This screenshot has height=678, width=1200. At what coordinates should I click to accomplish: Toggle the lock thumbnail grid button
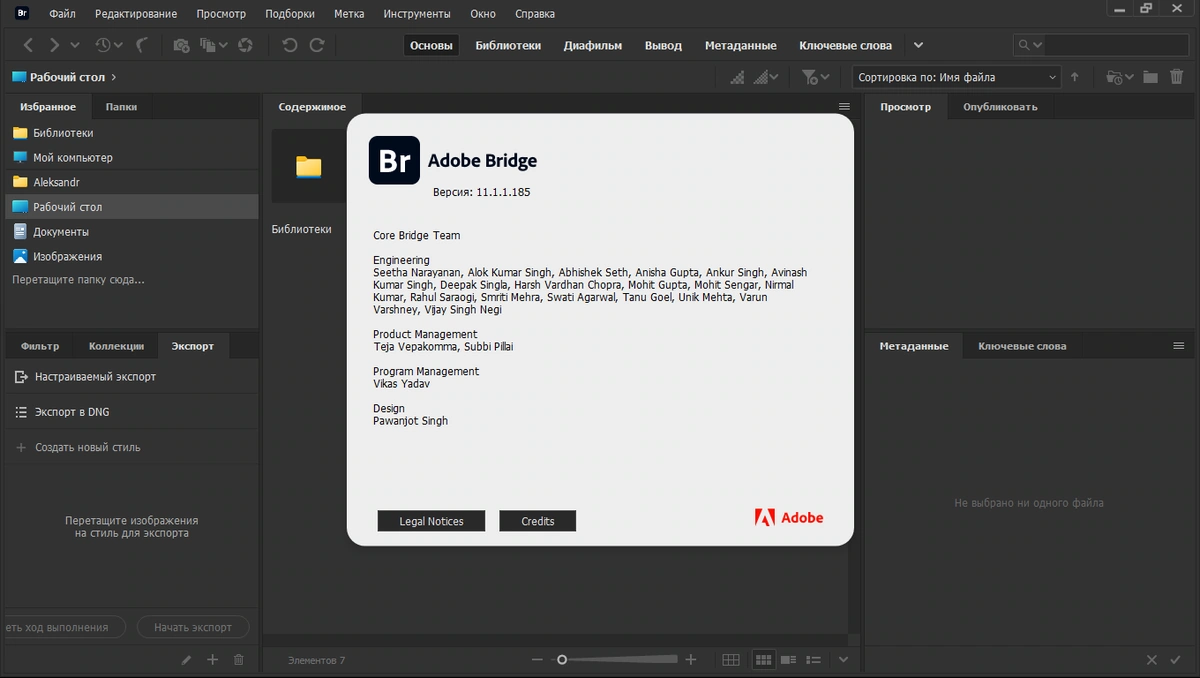pyautogui.click(x=731, y=660)
